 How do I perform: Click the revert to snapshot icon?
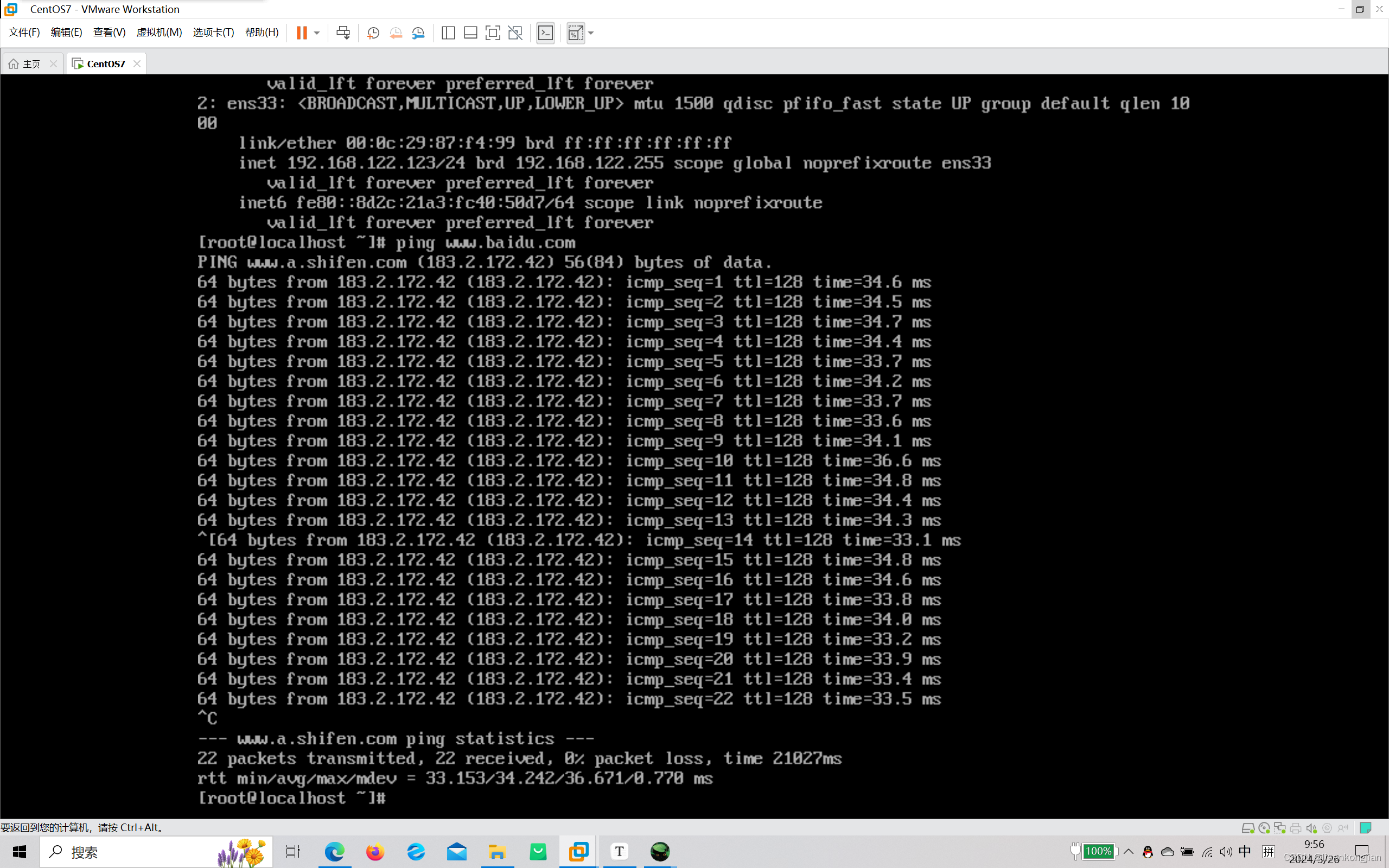(396, 33)
